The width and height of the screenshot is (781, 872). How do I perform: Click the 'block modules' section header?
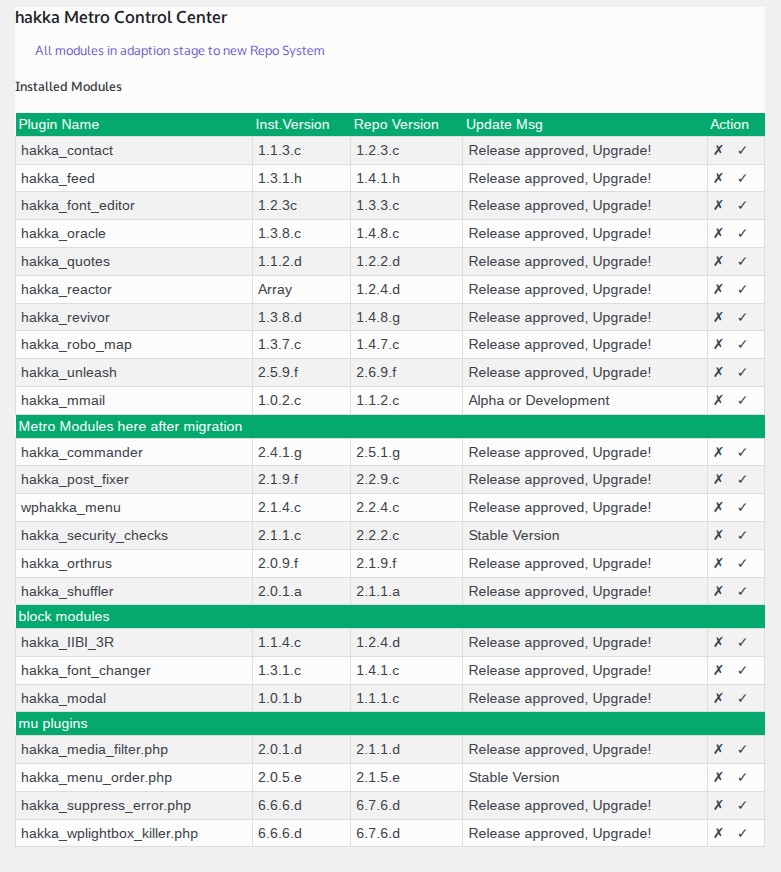tap(64, 616)
